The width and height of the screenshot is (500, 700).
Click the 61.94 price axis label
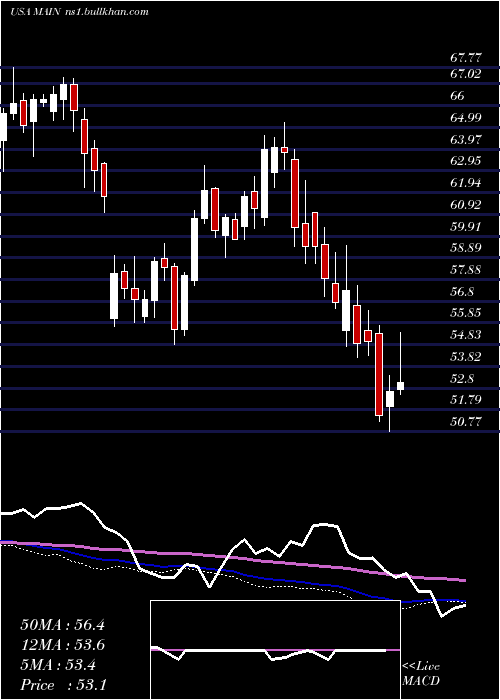[x=466, y=183]
